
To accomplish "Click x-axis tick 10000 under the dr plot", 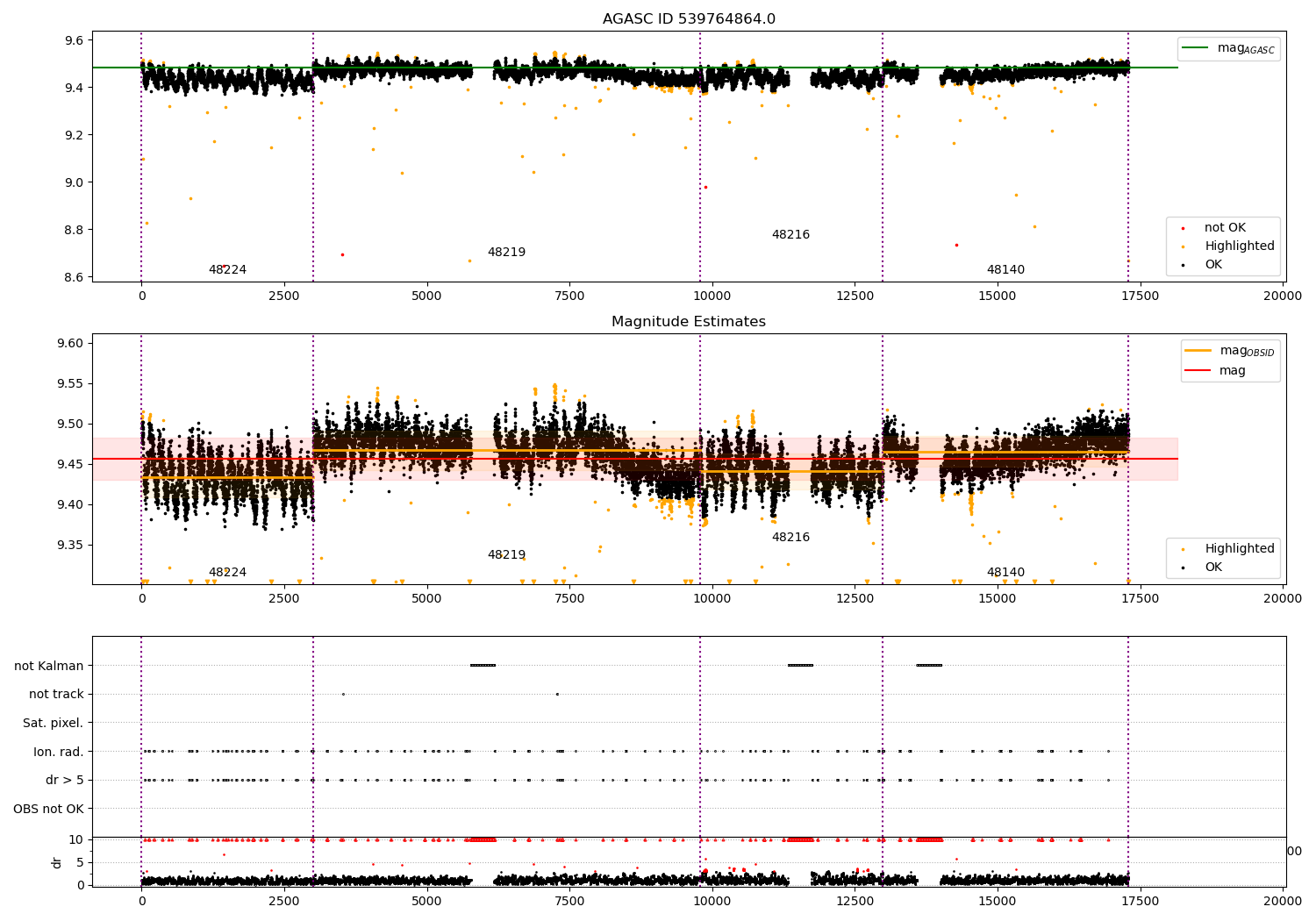I will (x=712, y=901).
